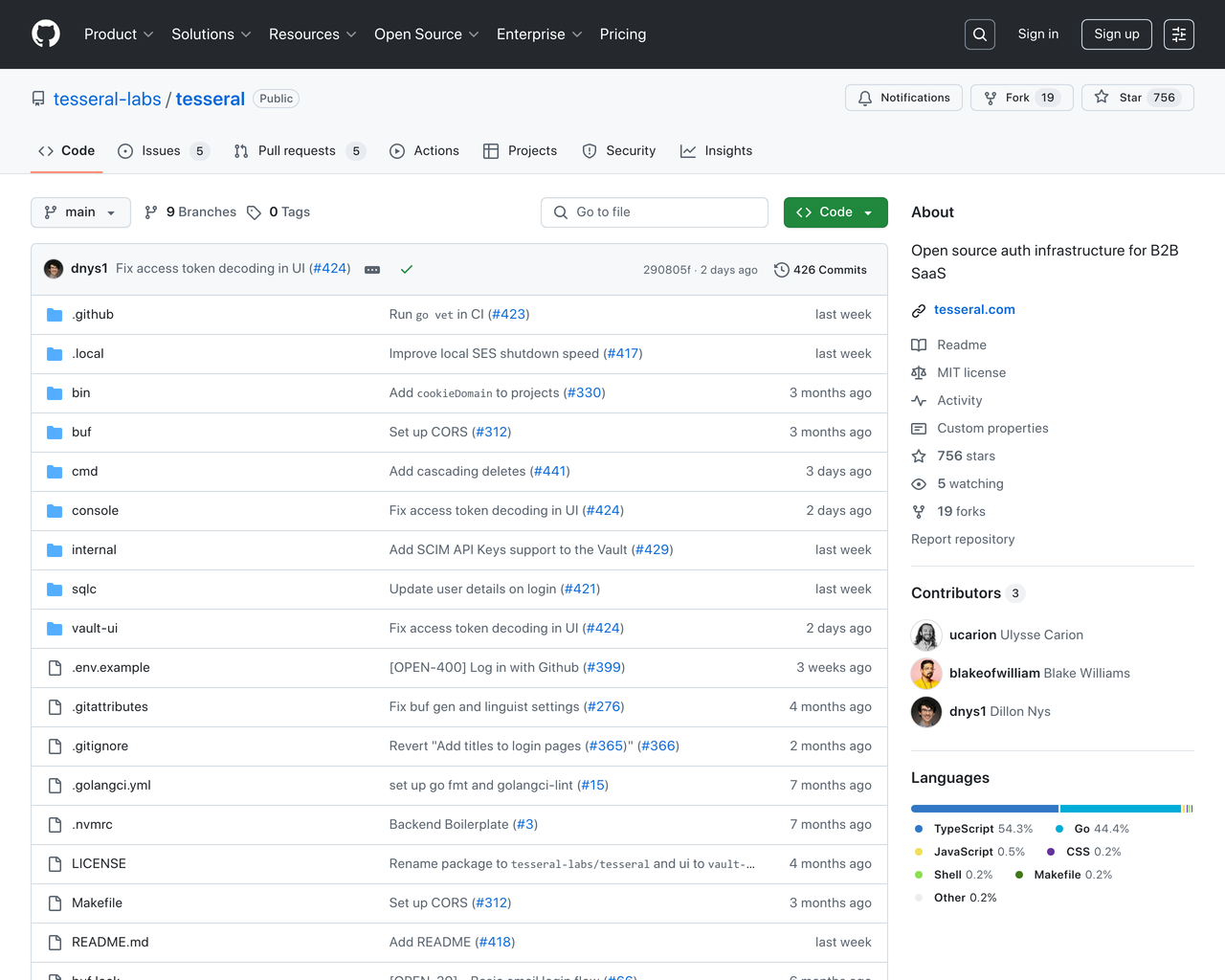
Task: Open the GitHub home logo
Action: point(46,34)
